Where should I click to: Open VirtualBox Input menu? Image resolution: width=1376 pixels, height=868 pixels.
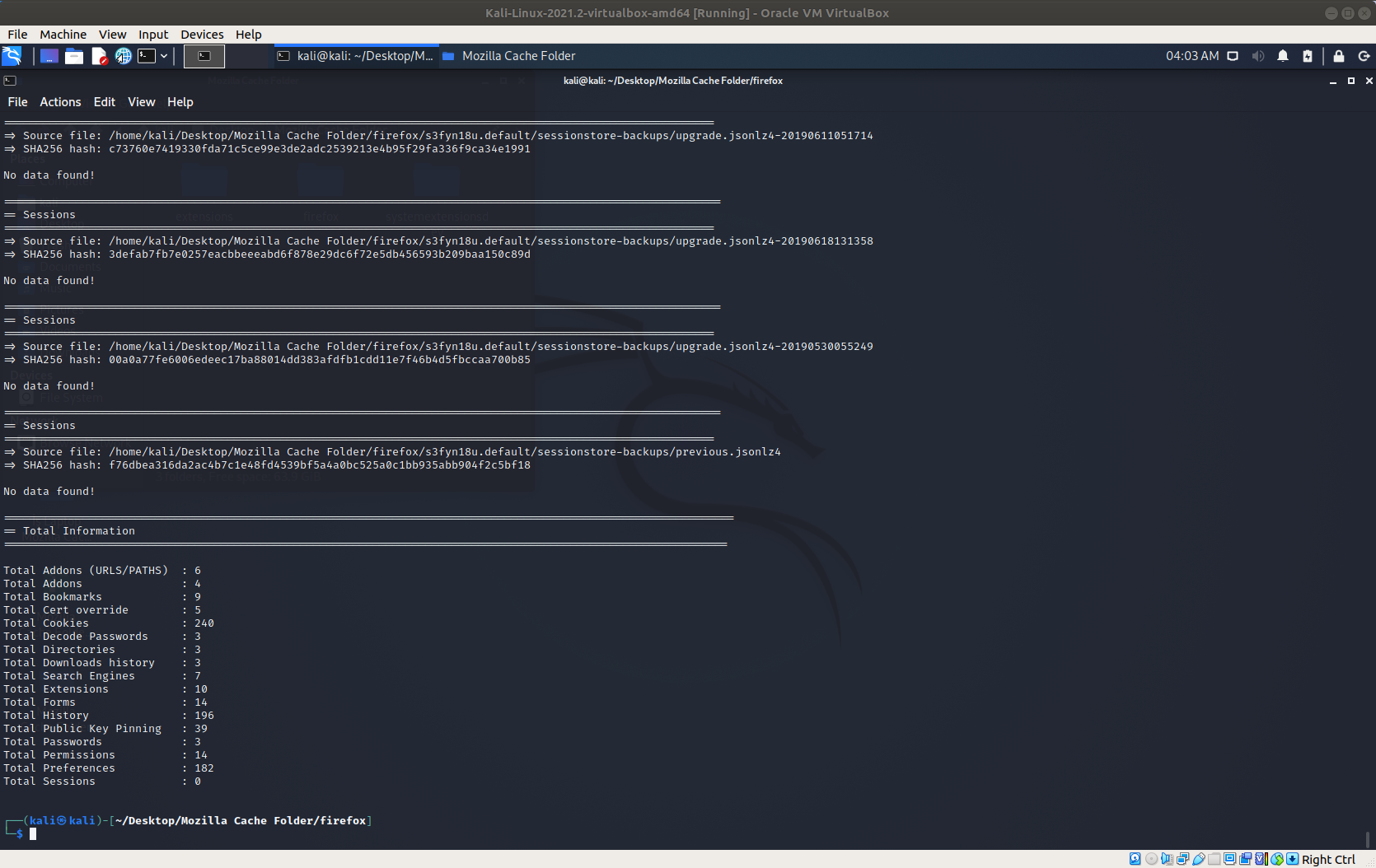point(153,35)
